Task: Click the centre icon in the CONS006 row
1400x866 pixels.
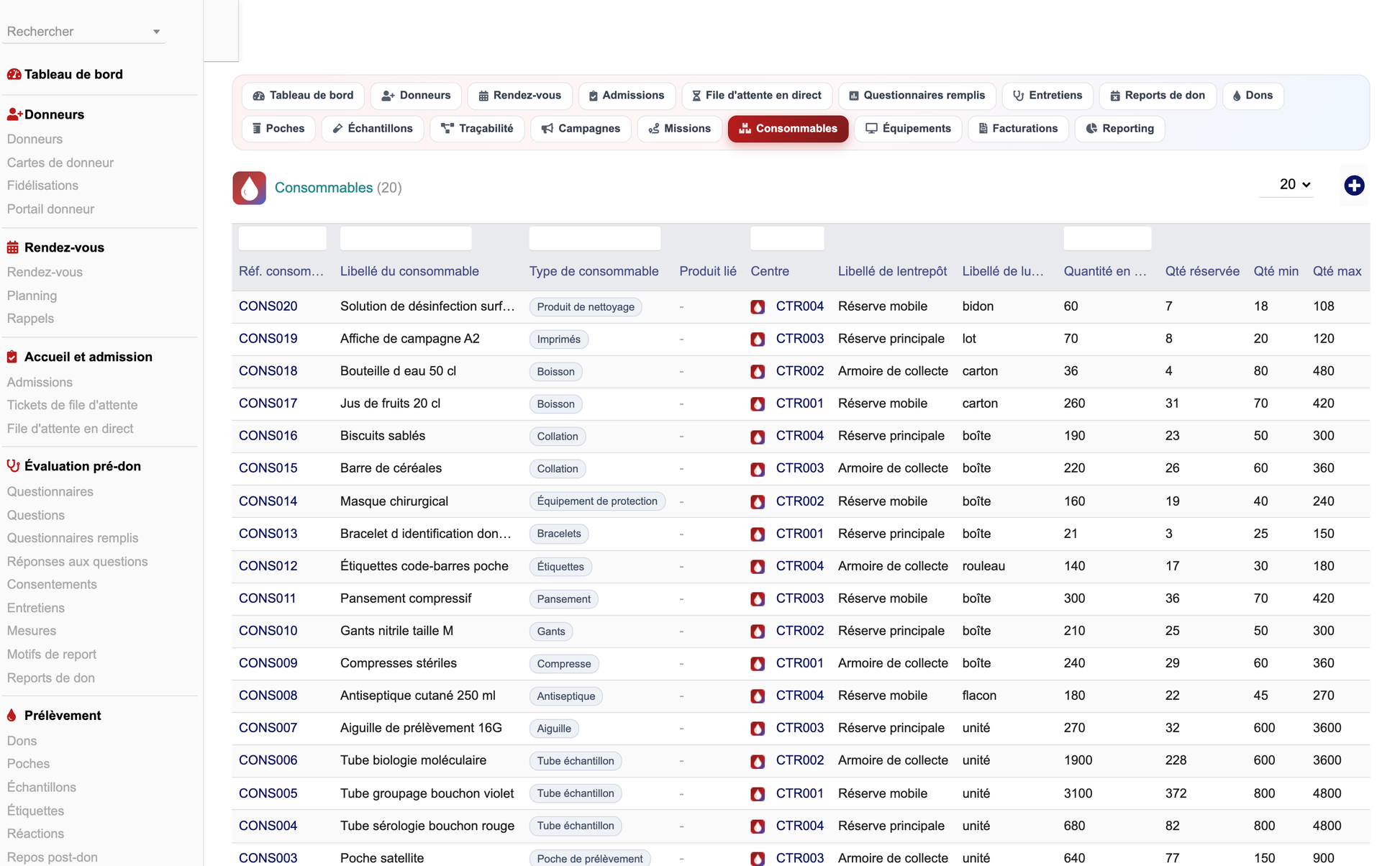Action: [758, 761]
